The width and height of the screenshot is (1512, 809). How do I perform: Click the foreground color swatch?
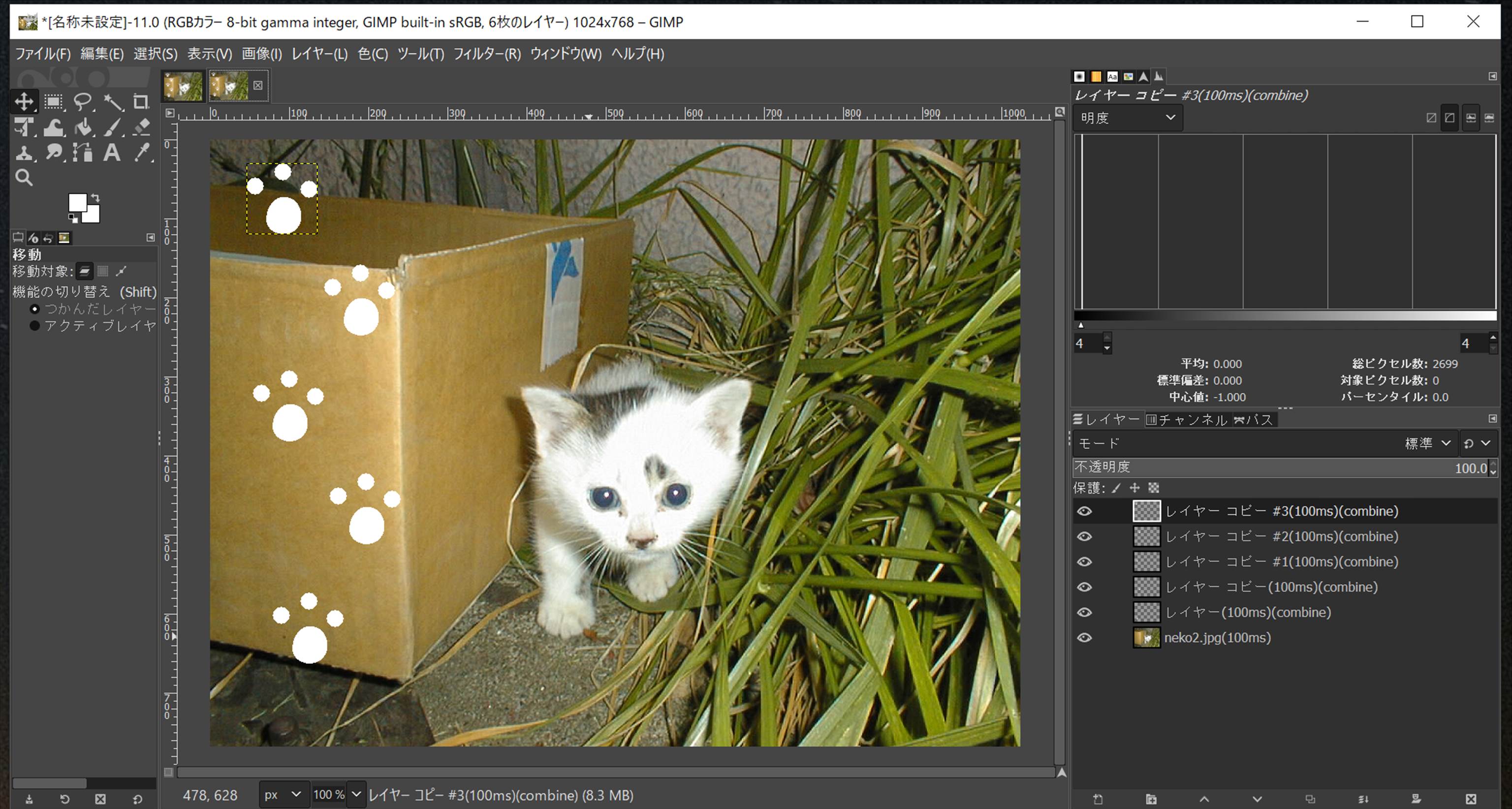click(77, 203)
